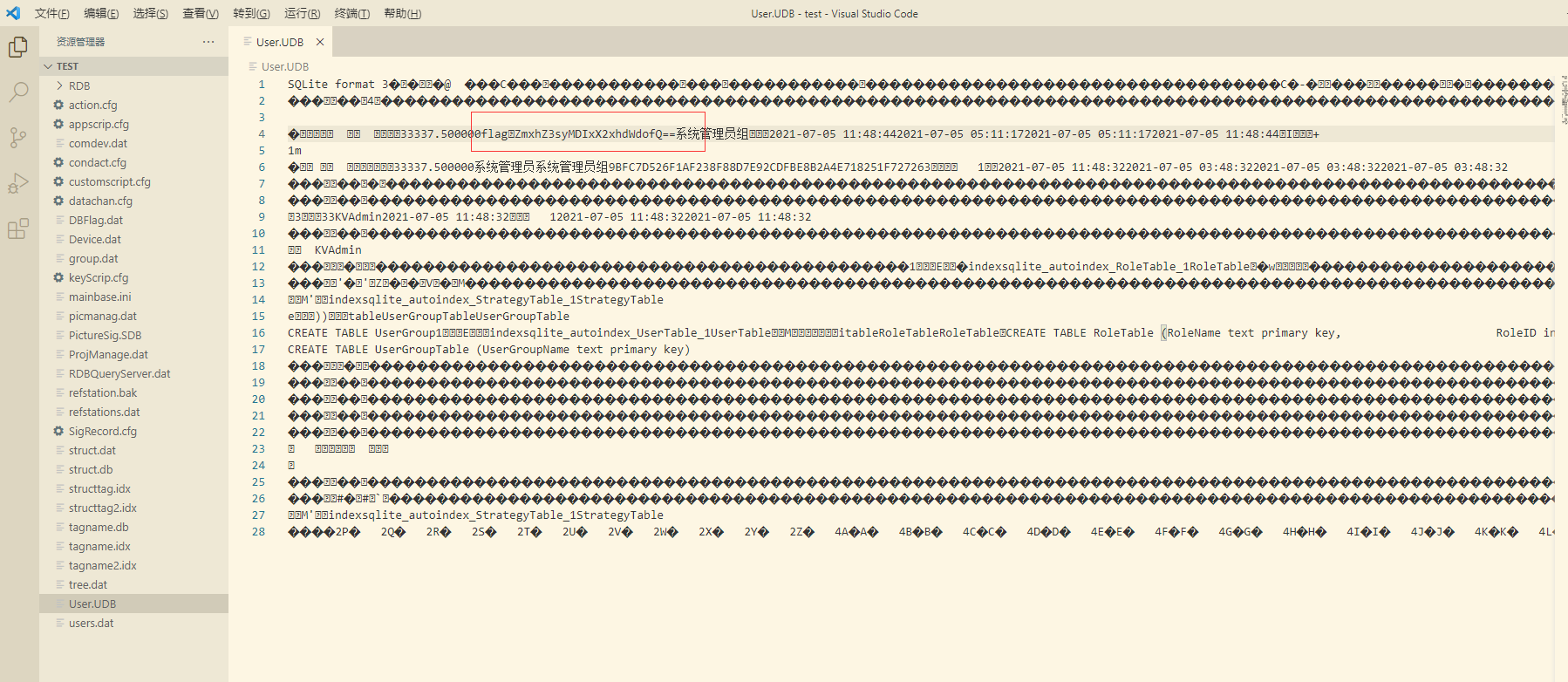Open the 选择(S) menu
The image size is (1568, 682).
151,13
